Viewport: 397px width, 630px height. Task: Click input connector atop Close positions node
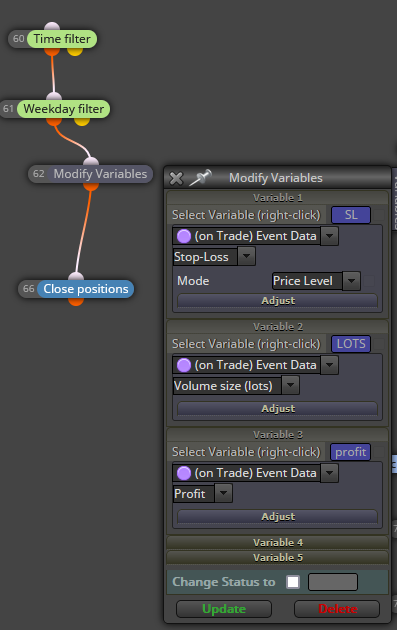(x=76, y=276)
